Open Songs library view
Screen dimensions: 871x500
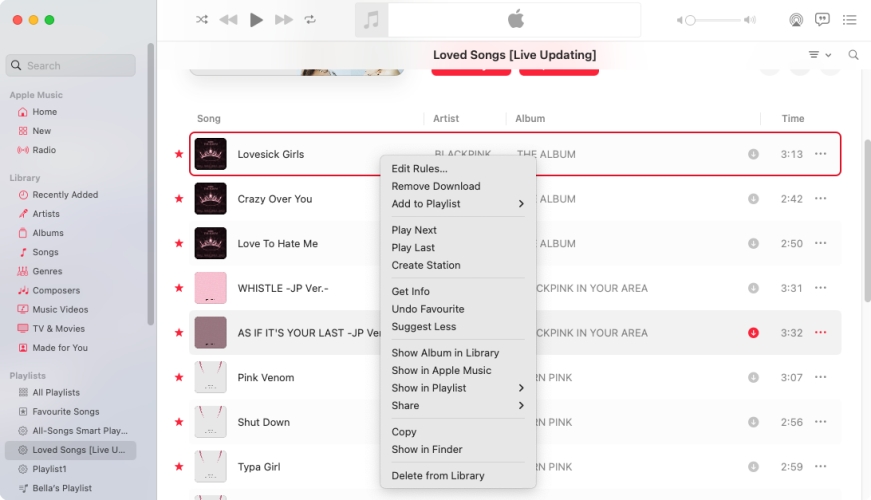[45, 252]
